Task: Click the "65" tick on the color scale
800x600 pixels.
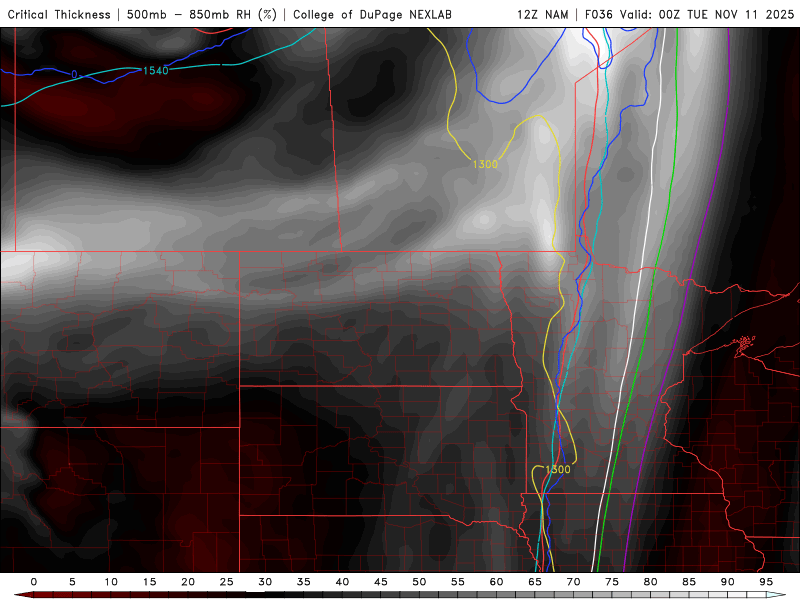Action: pyautogui.click(x=535, y=582)
